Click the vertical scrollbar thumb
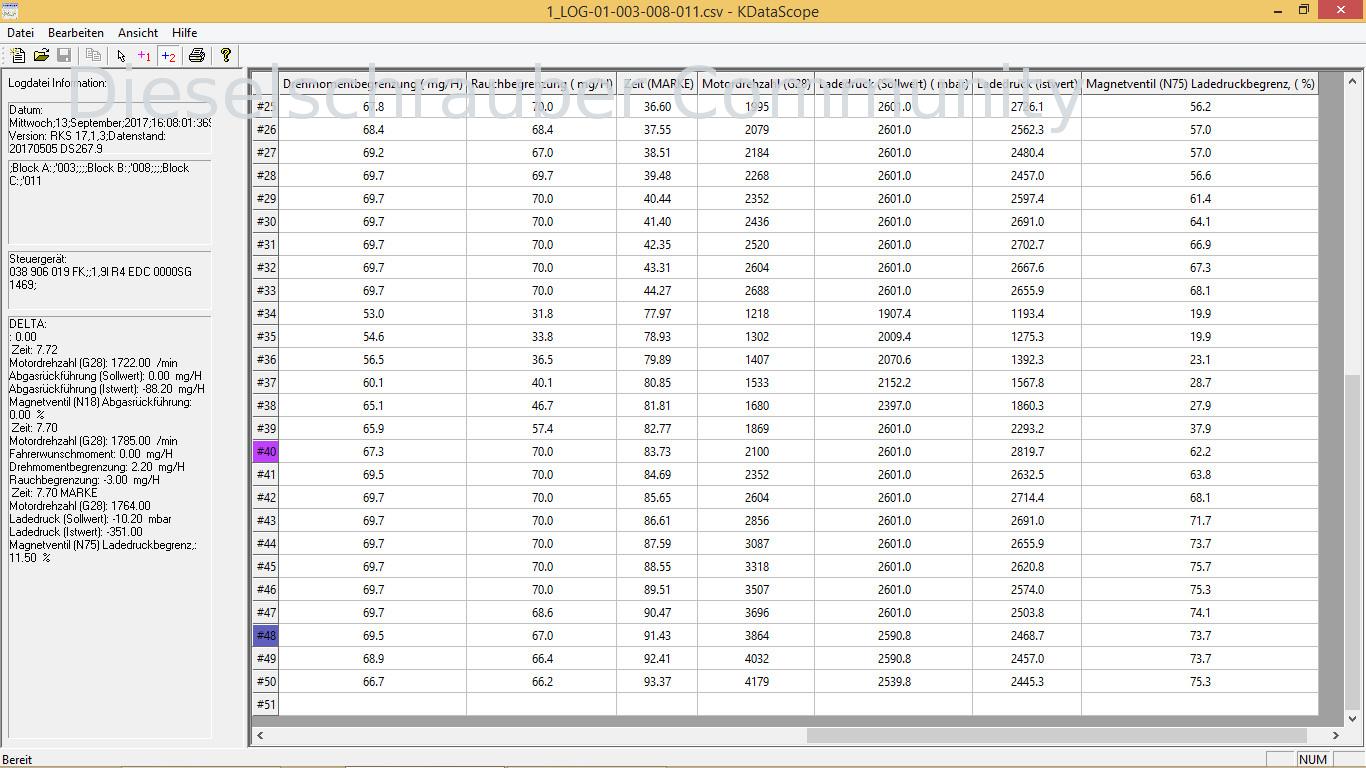 click(1354, 542)
